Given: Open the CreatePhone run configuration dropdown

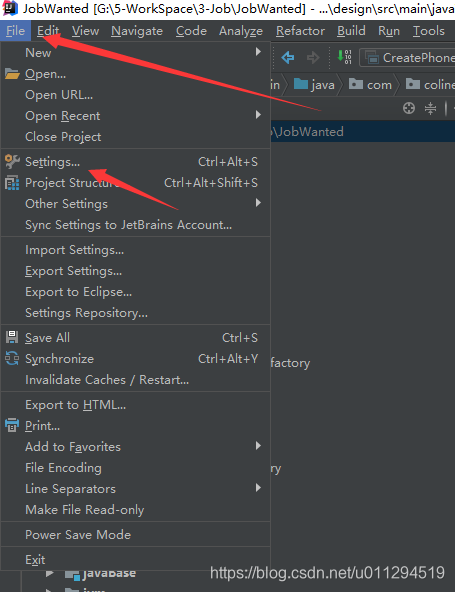Looking at the screenshot, I should coord(408,58).
